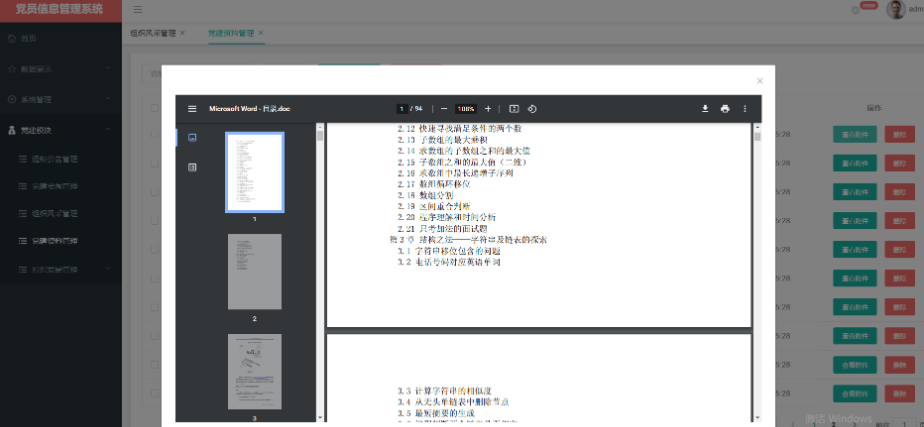Click the line 2.13 子数组的最大乘积
The width and height of the screenshot is (924, 427).
443,140
